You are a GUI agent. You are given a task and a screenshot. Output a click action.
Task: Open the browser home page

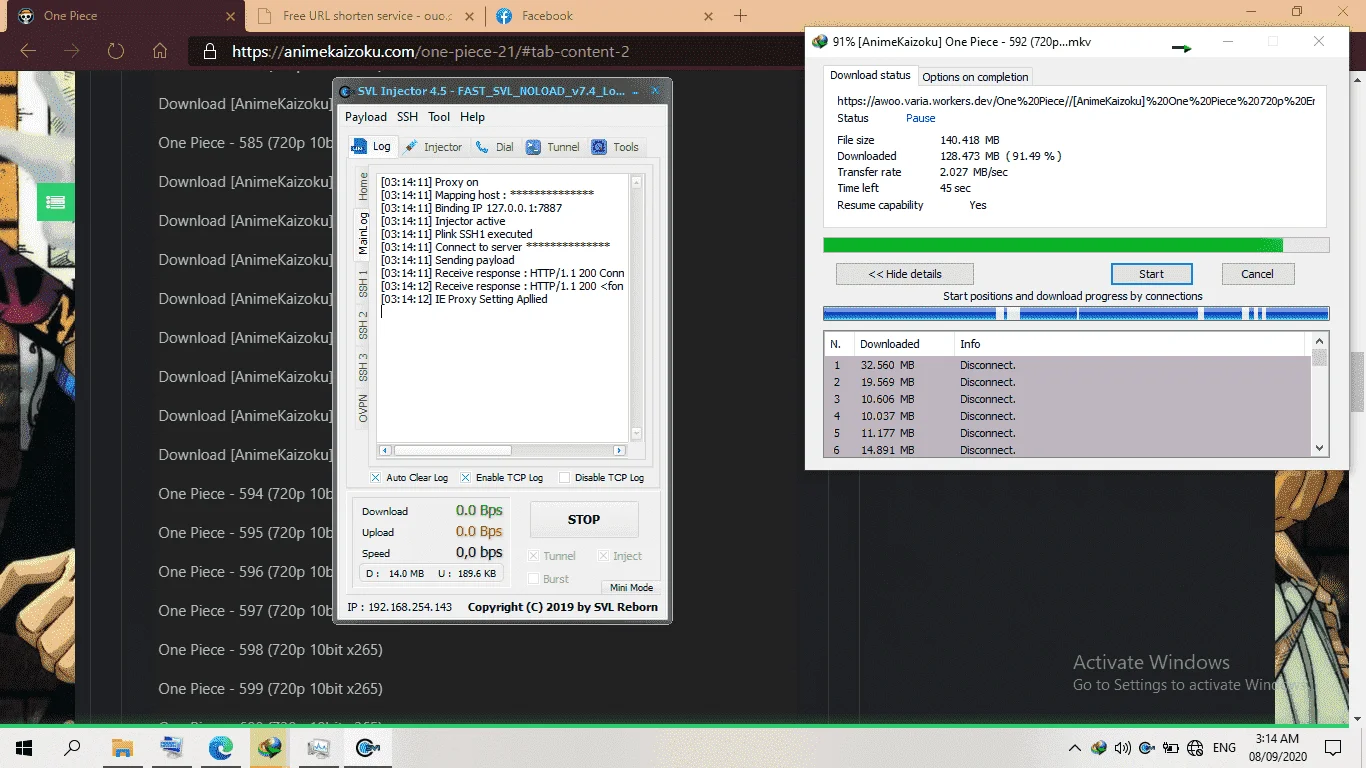[160, 51]
